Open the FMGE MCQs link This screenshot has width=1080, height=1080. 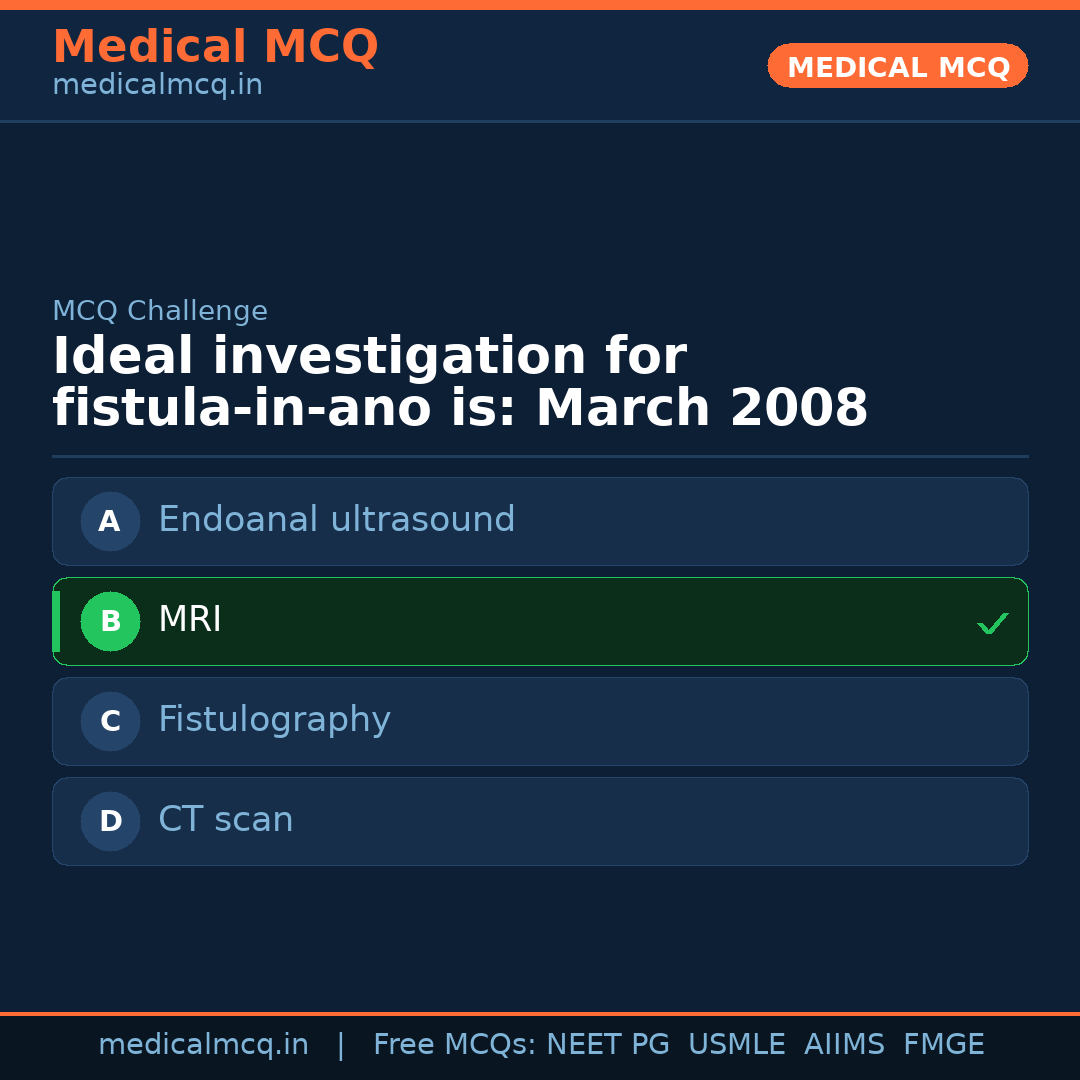click(943, 1043)
